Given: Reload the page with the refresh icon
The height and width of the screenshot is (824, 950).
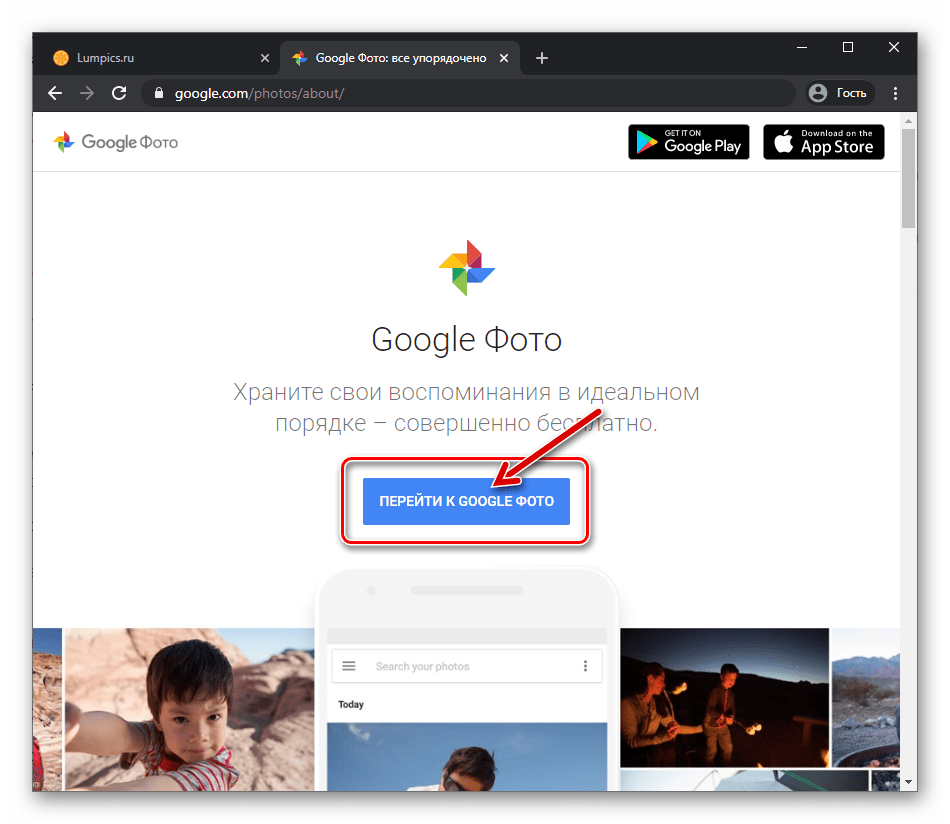Looking at the screenshot, I should pos(119,93).
